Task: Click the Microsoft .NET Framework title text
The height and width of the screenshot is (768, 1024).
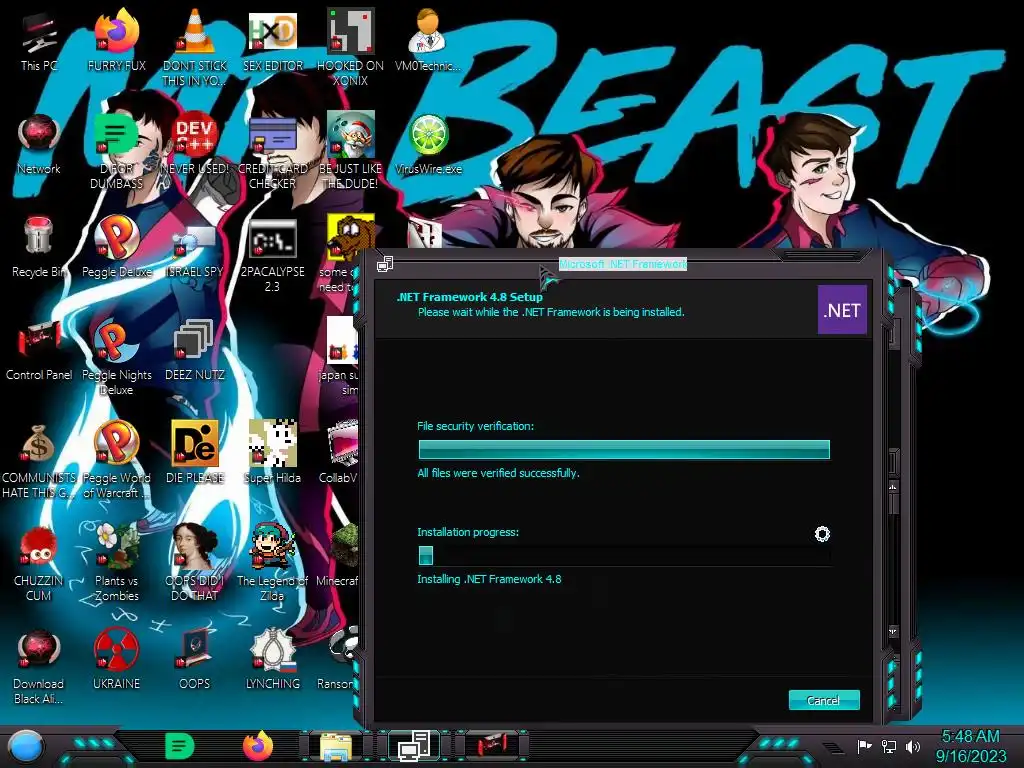Action: (x=622, y=264)
